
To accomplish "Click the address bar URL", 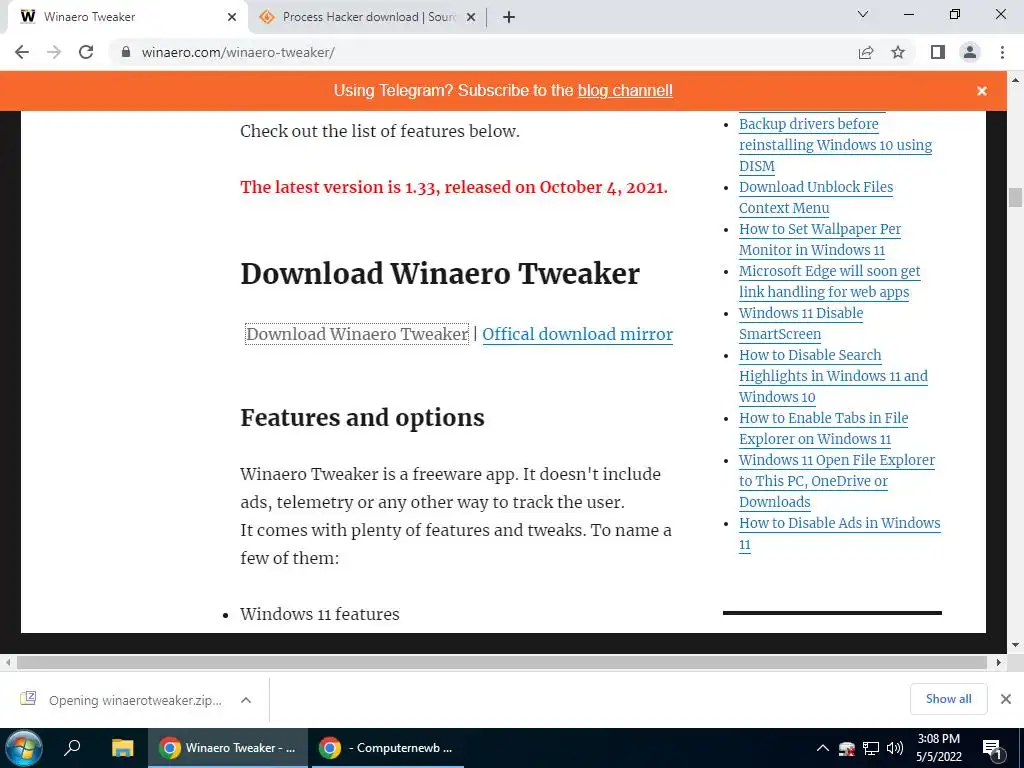I will pyautogui.click(x=238, y=52).
